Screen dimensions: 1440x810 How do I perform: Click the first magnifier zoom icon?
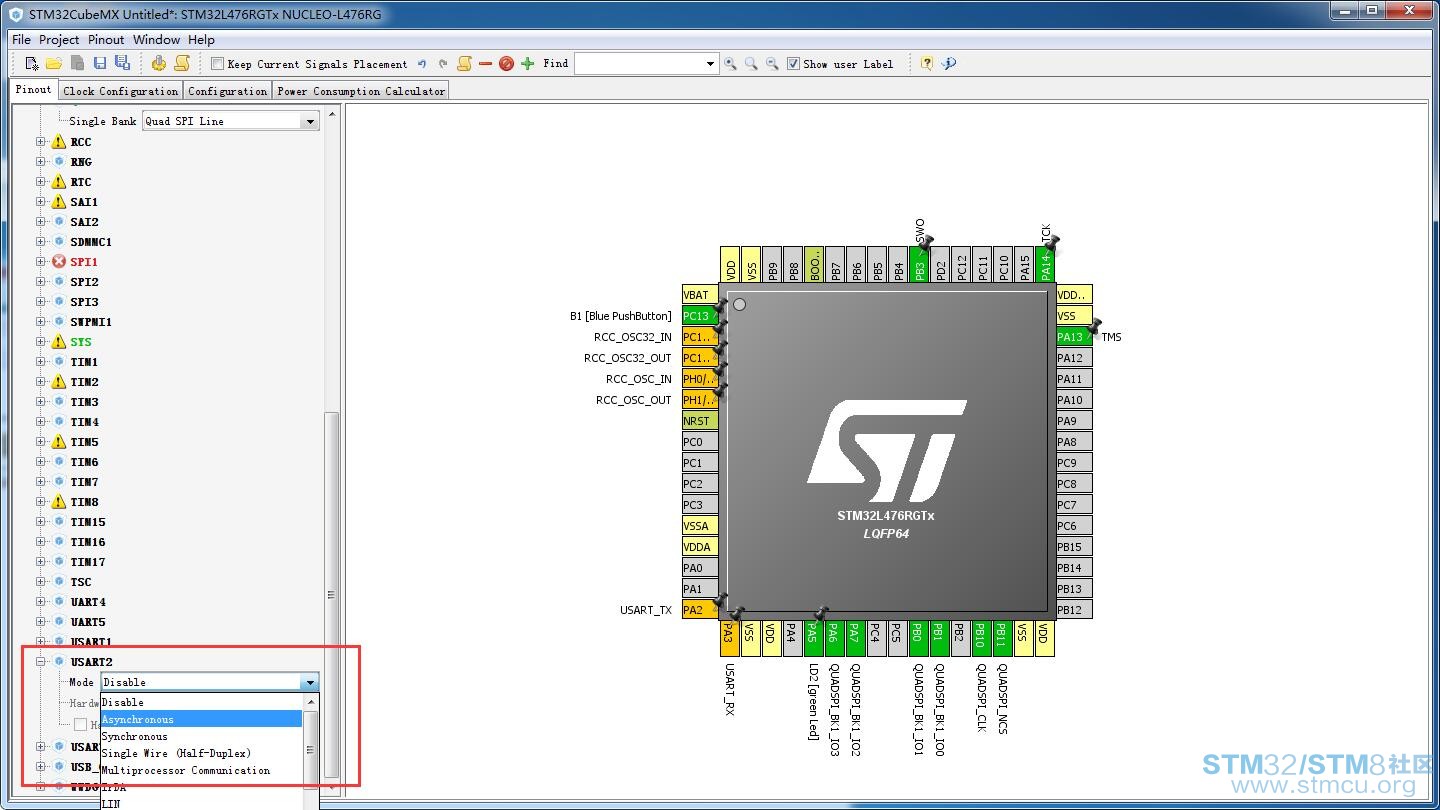pos(730,64)
